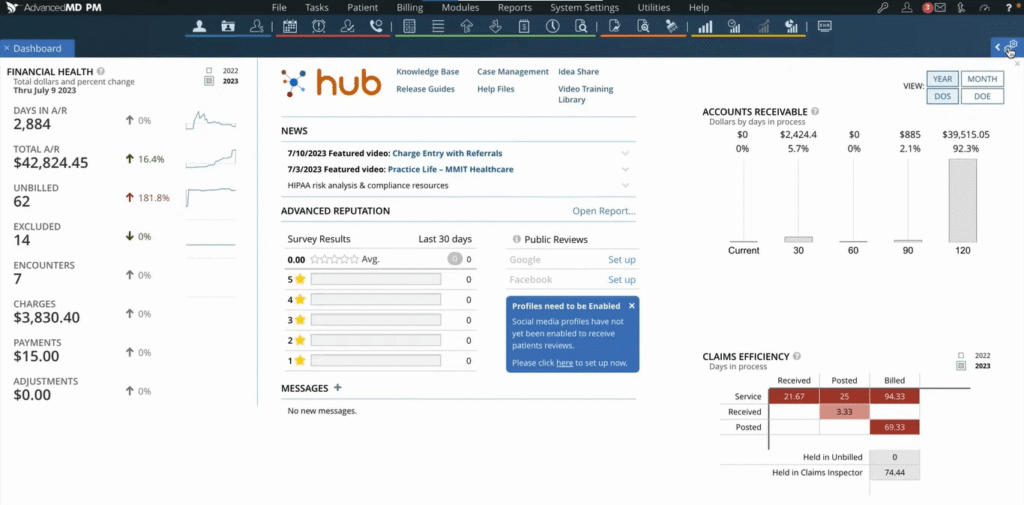Toggle 2022 checkbox in Financial Health
The width and height of the screenshot is (1024, 505).
(209, 70)
